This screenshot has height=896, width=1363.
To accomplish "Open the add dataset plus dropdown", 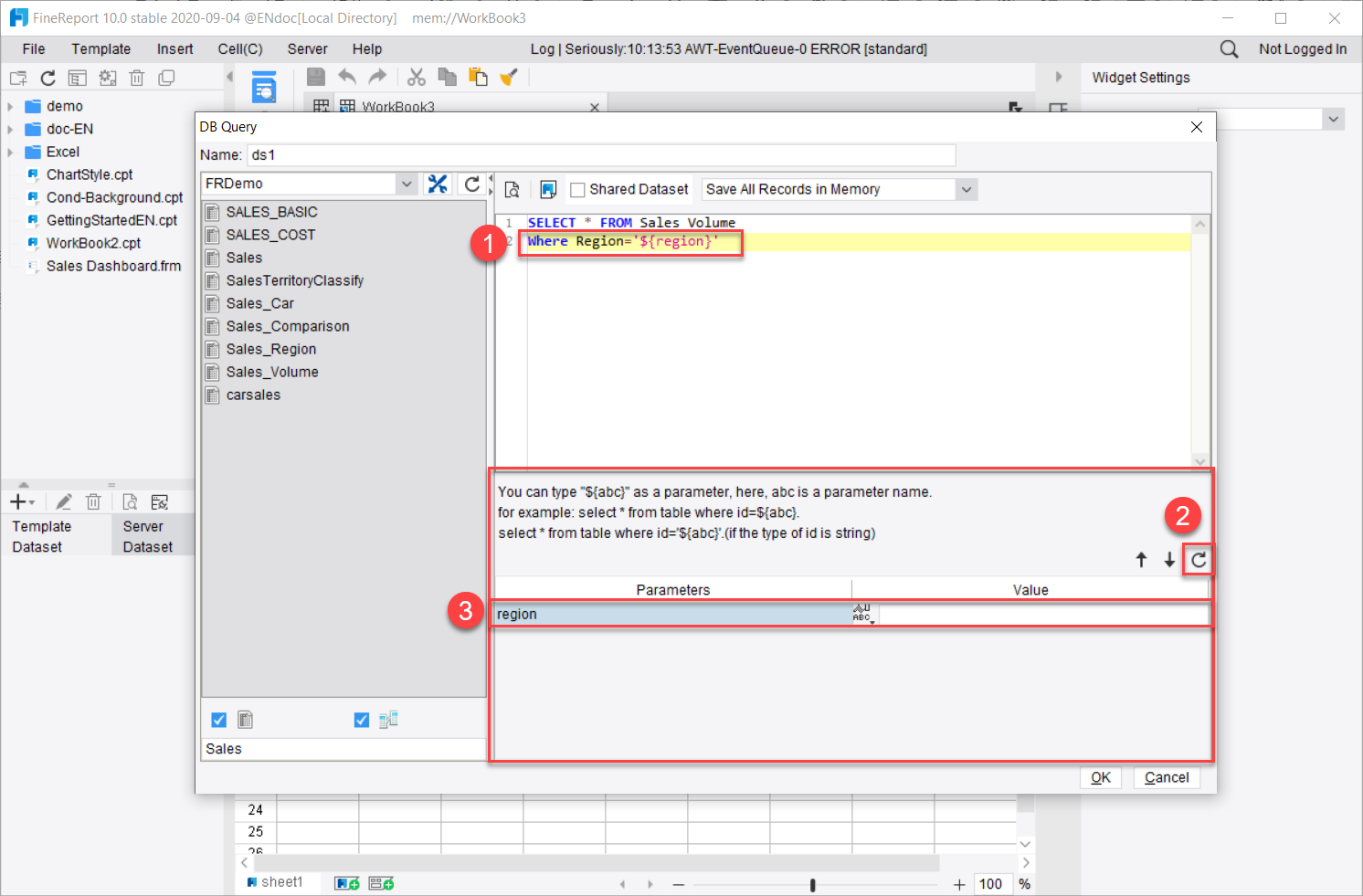I will pyautogui.click(x=23, y=502).
